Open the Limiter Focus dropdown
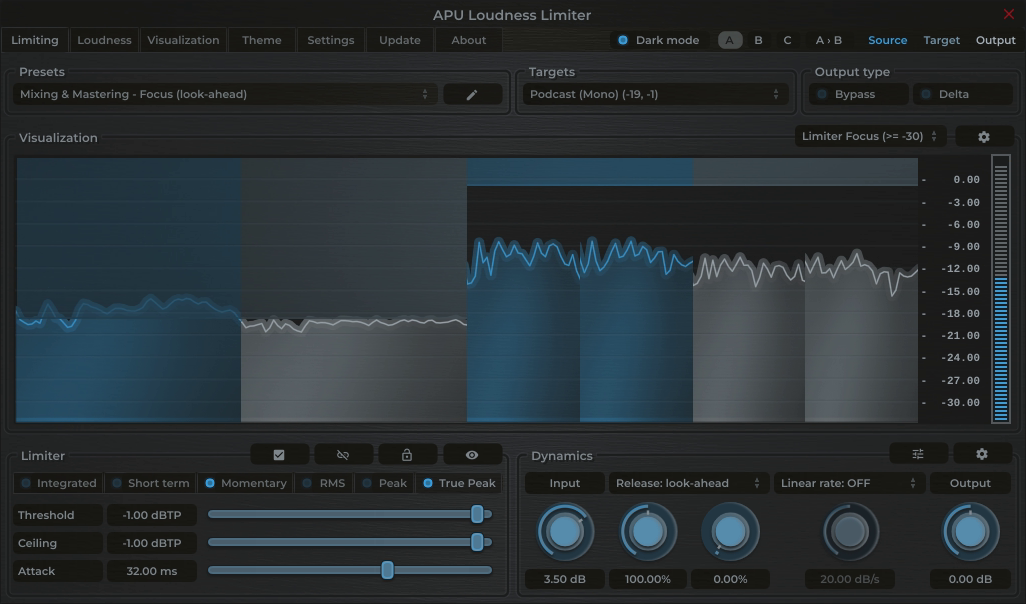This screenshot has width=1026, height=604. (x=866, y=136)
